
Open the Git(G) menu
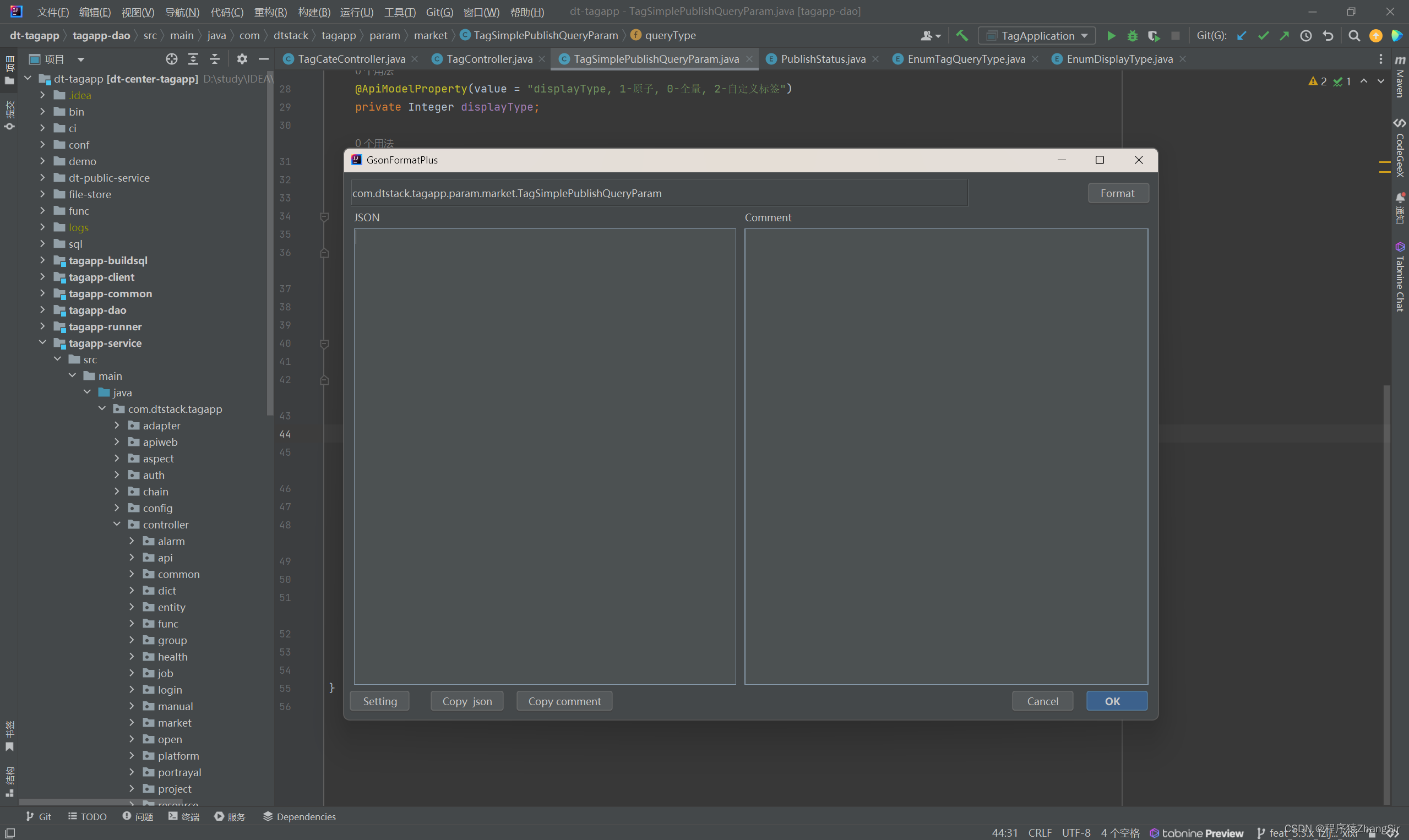[x=439, y=12]
